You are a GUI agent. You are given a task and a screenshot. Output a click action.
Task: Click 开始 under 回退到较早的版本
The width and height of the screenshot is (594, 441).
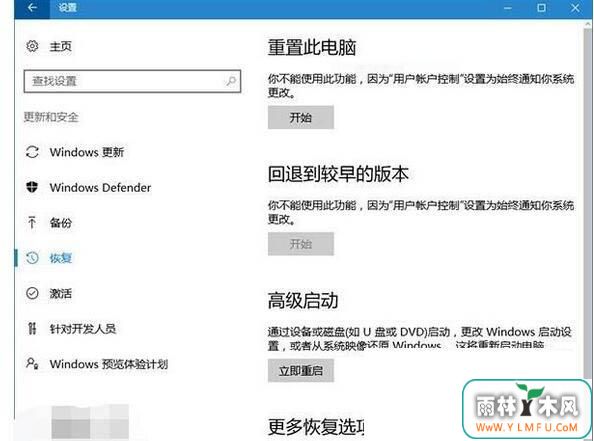[x=301, y=244]
